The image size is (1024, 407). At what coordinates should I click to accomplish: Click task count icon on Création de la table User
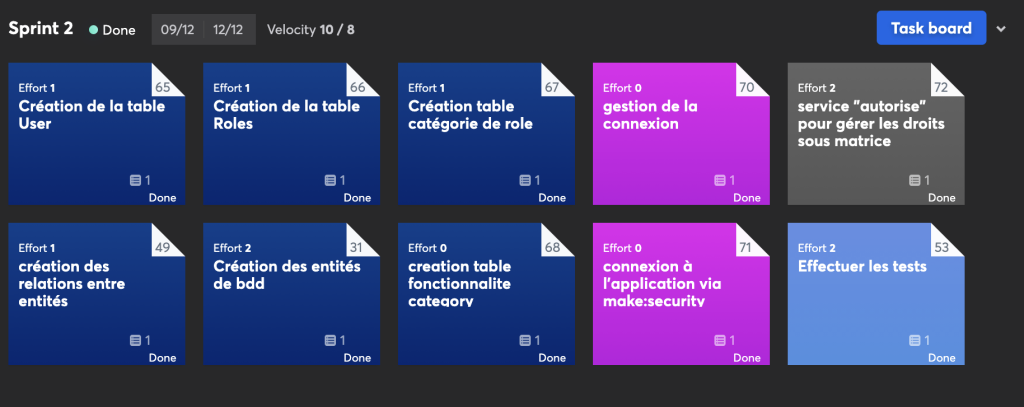[135, 180]
